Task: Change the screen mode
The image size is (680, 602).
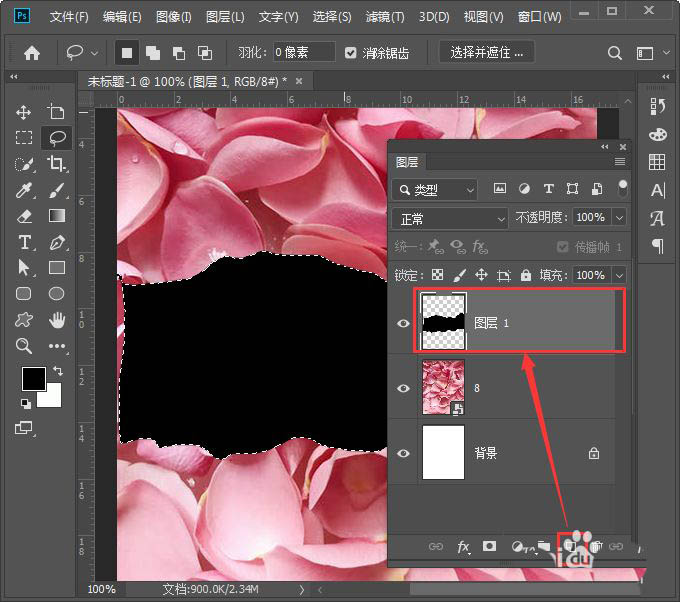Action: [23, 428]
